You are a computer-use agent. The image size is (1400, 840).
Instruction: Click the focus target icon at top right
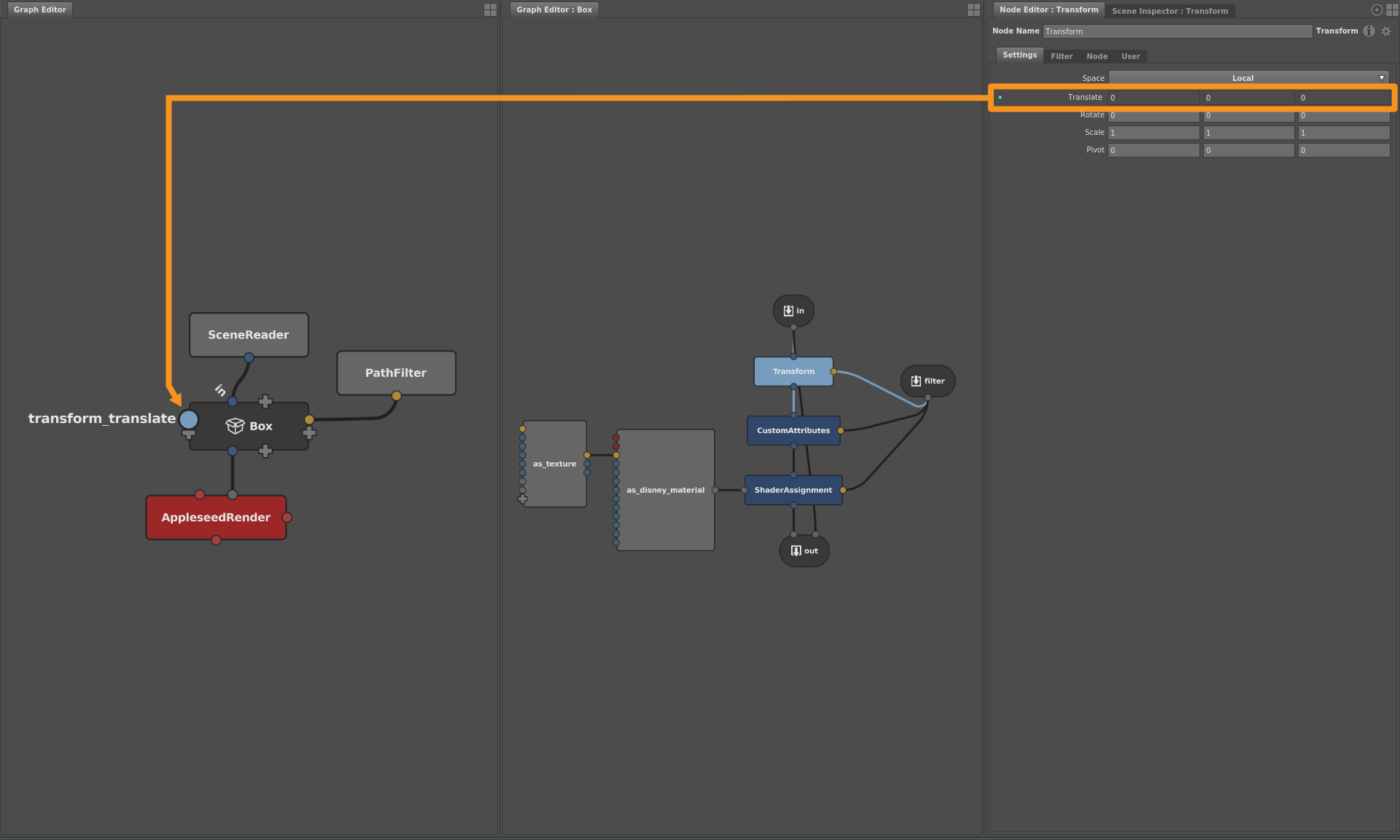pyautogui.click(x=1375, y=9)
